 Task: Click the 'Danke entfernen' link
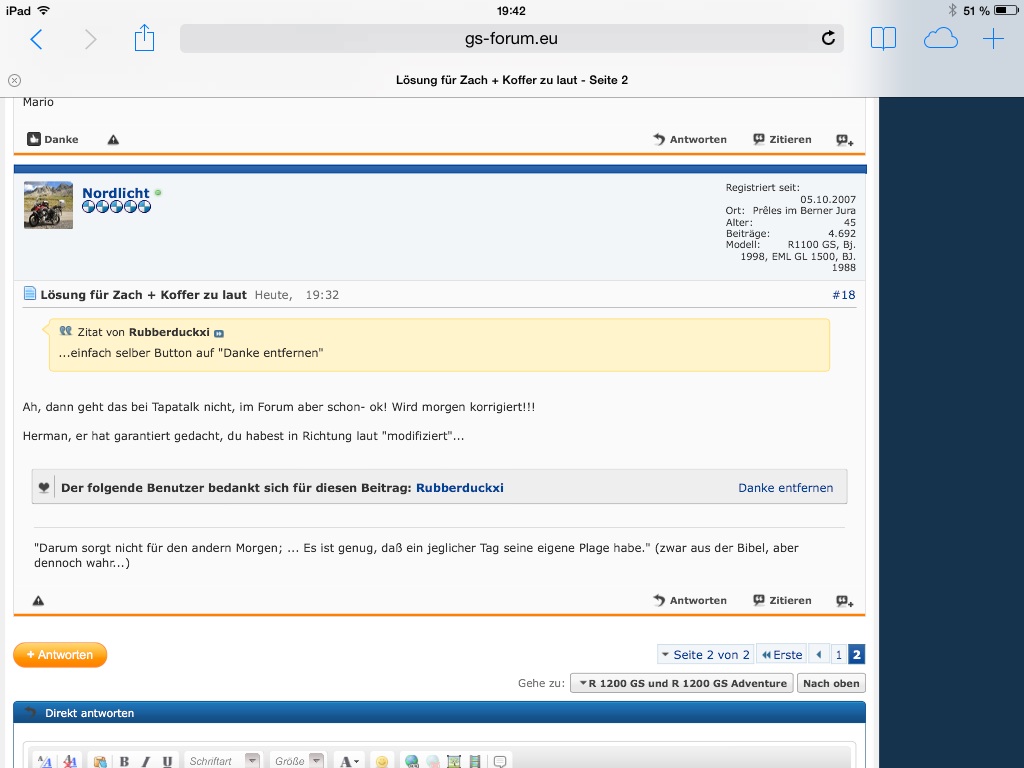pyautogui.click(x=785, y=488)
